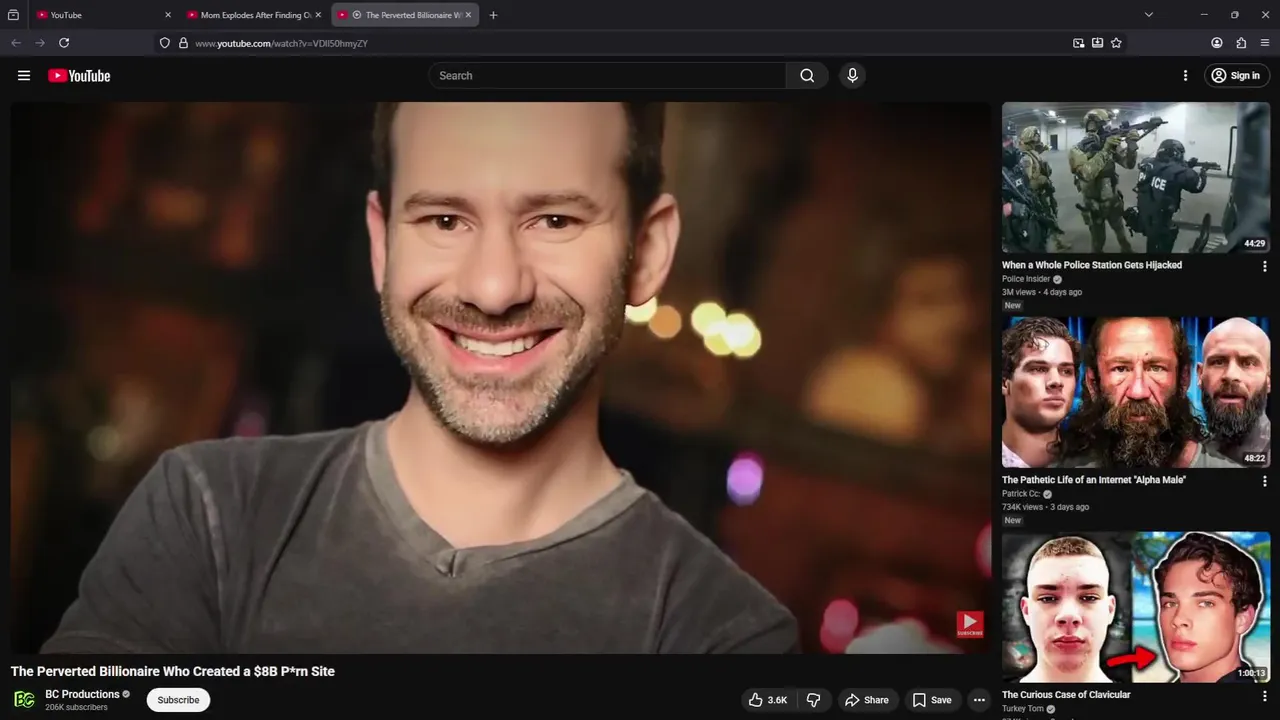Viewport: 1280px width, 720px height.
Task: Open "When a Whole Police Station Gets Hijacked" title
Action: pos(1092,265)
